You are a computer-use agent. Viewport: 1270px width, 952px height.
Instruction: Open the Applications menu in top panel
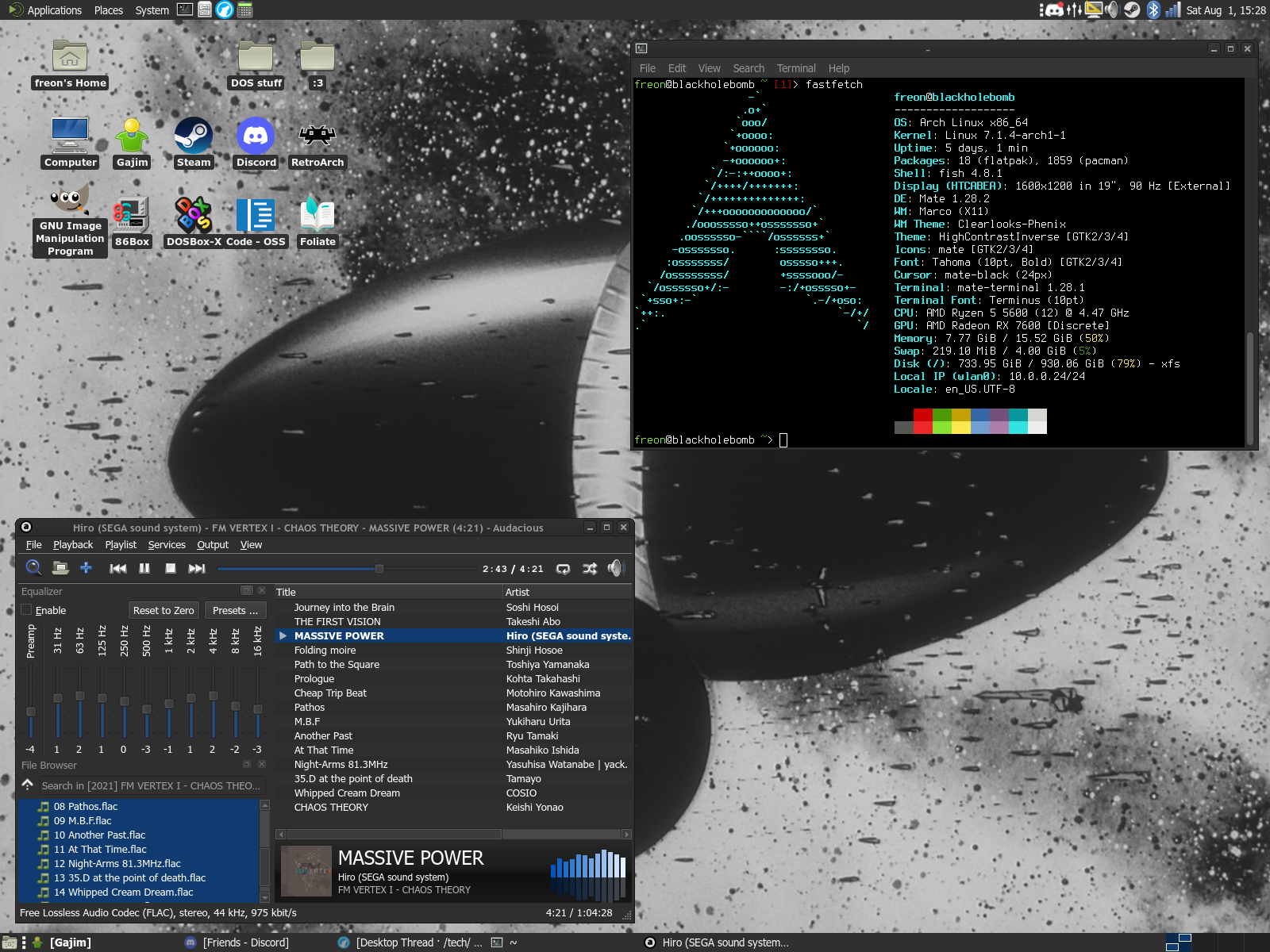tap(45, 10)
